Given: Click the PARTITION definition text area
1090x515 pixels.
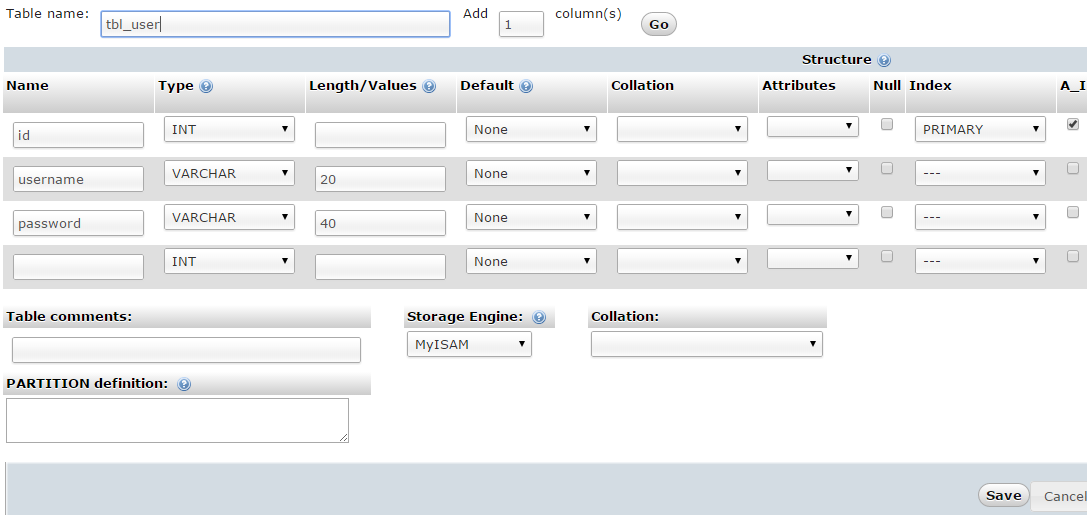Looking at the screenshot, I should pyautogui.click(x=177, y=420).
